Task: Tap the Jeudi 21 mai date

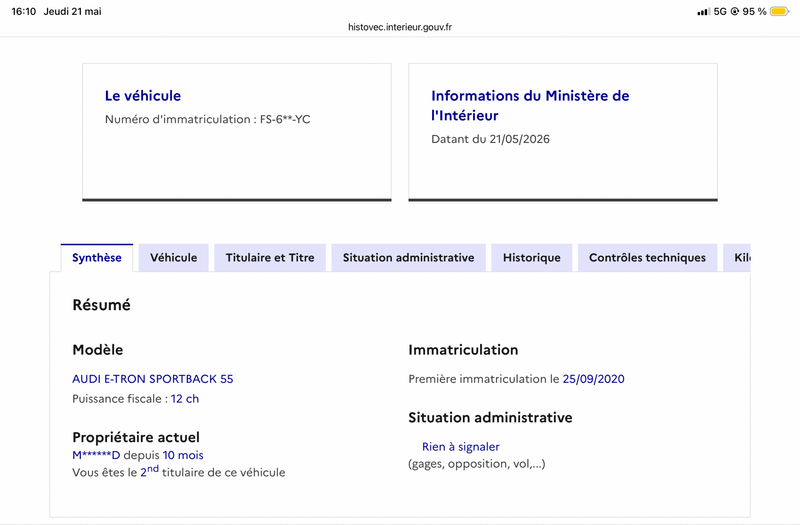Action: (72, 11)
